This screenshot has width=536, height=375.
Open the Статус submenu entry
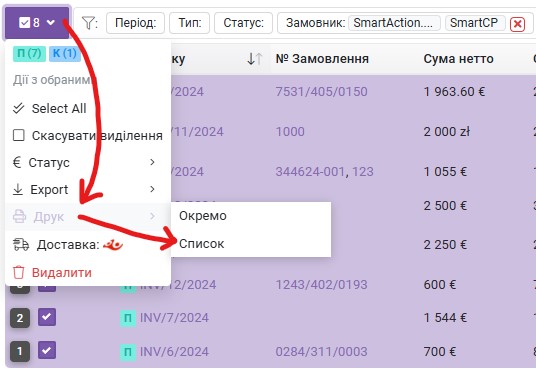tap(88, 162)
